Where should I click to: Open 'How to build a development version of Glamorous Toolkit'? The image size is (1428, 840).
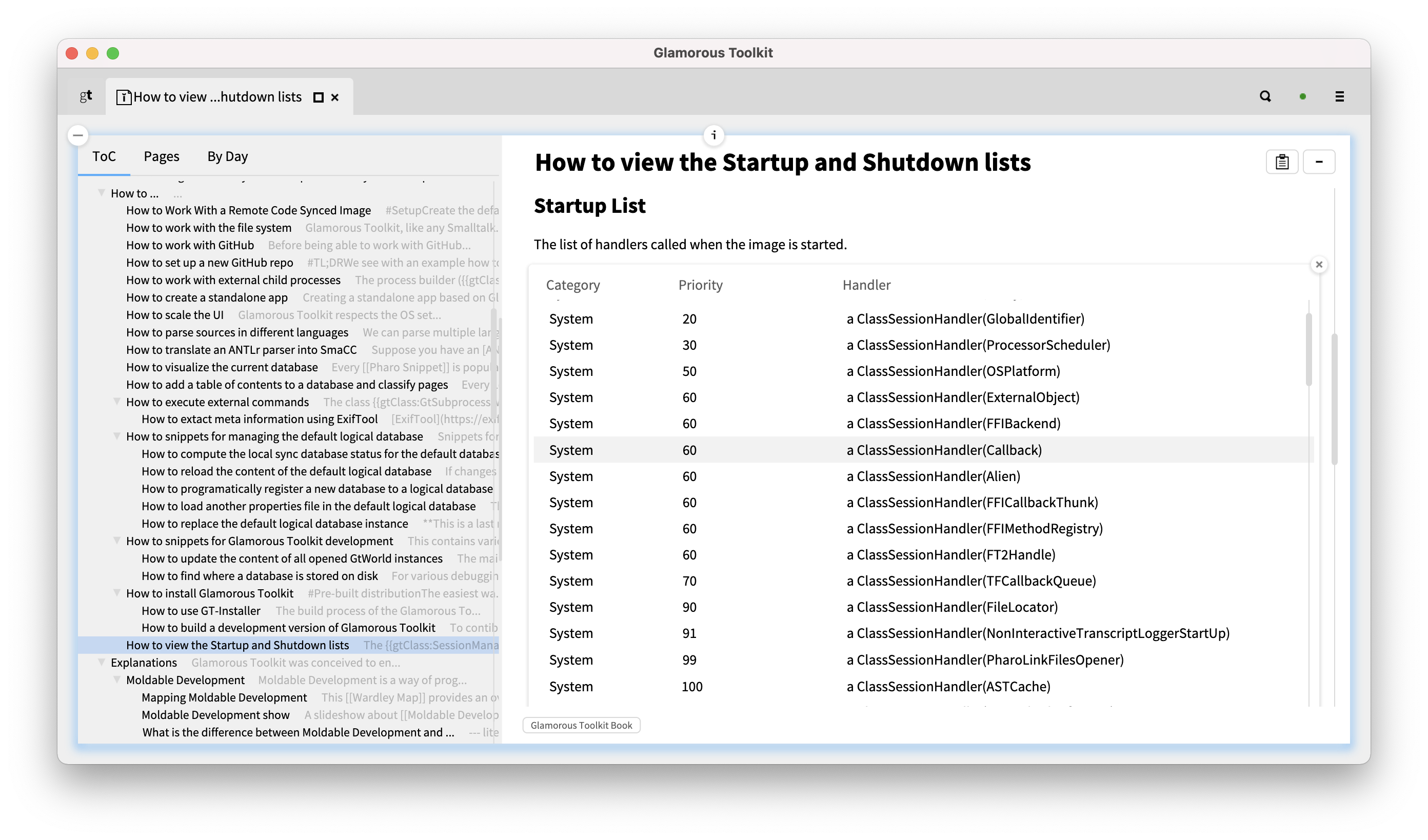288,628
